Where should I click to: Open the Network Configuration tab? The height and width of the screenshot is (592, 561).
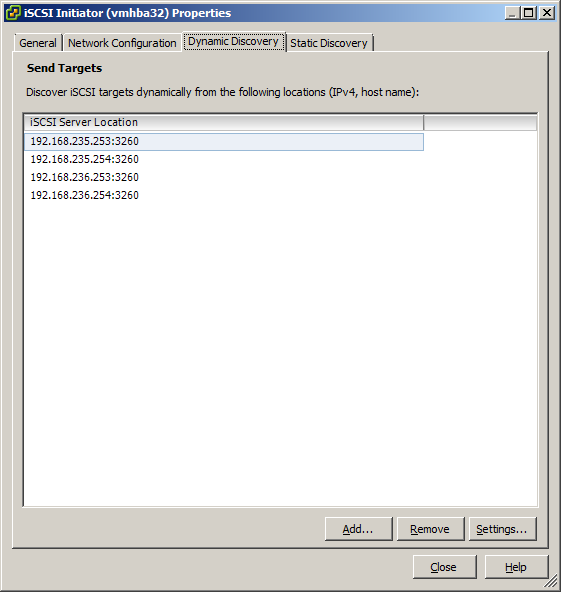click(x=122, y=43)
